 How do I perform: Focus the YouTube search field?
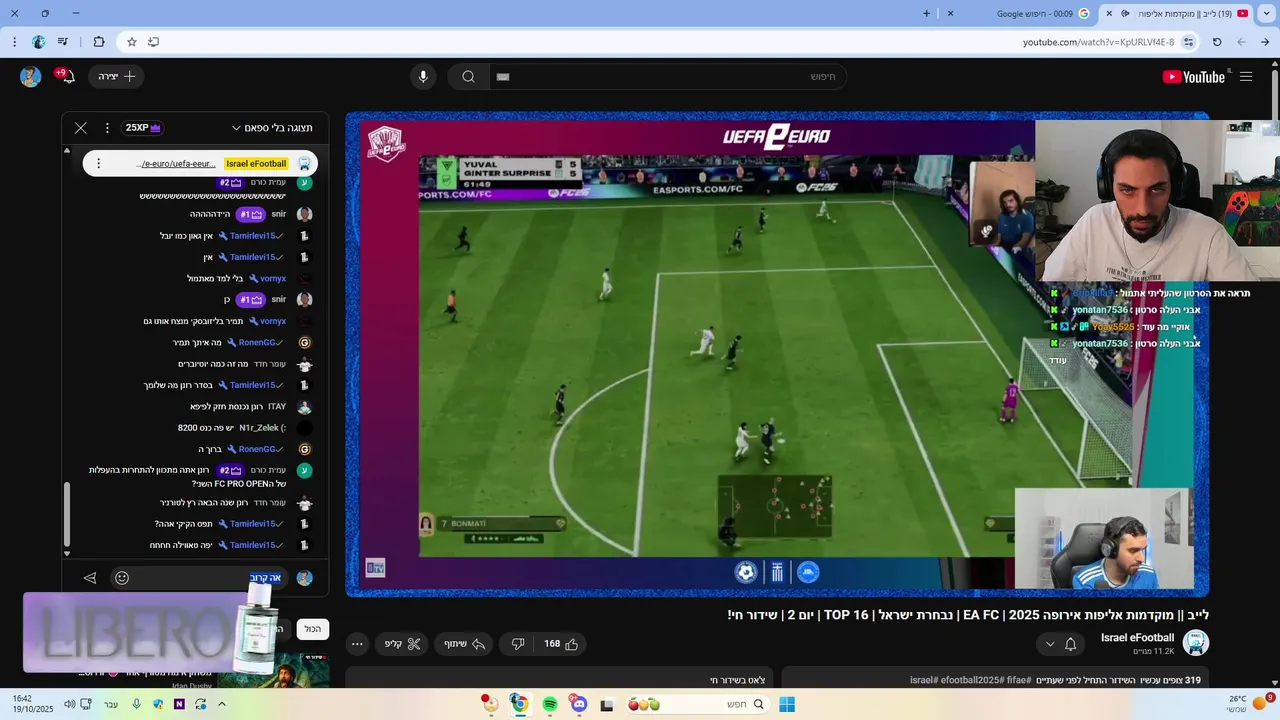coord(668,77)
